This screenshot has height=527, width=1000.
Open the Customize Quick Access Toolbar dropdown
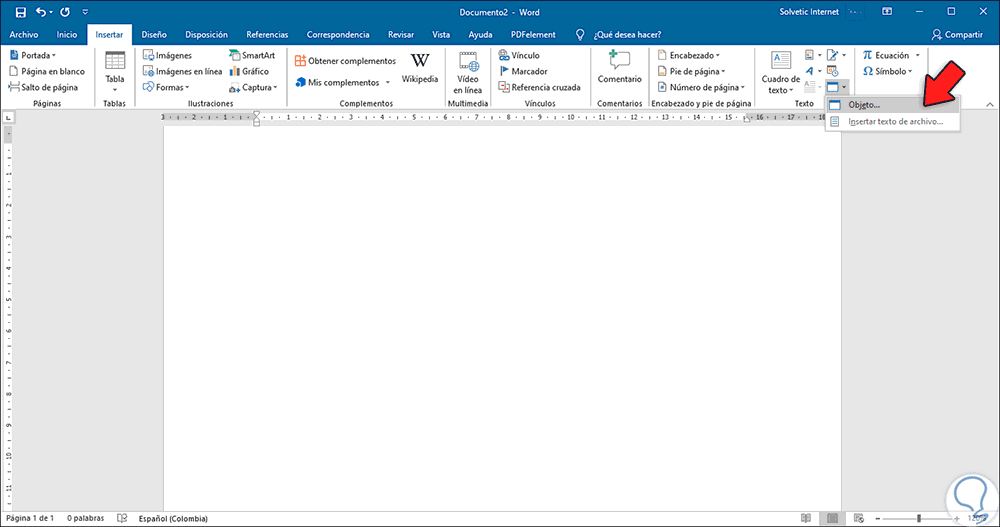(x=85, y=12)
